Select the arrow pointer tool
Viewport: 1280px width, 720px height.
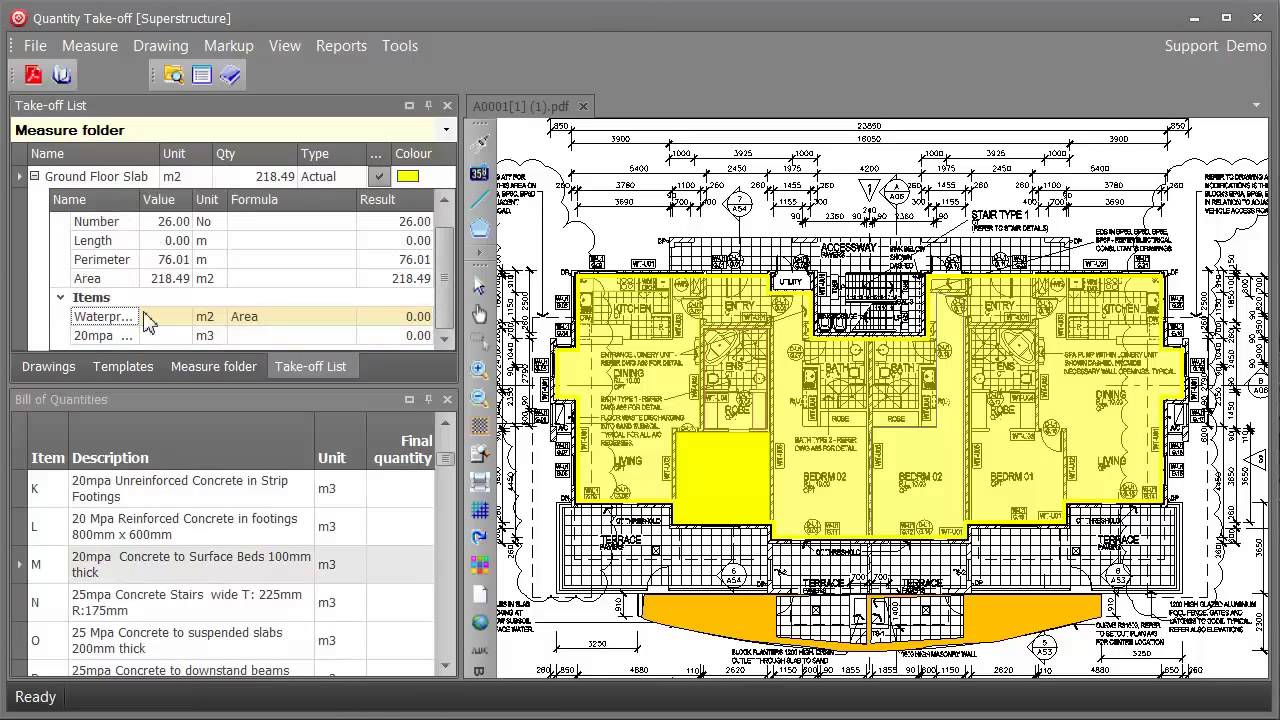[480, 287]
